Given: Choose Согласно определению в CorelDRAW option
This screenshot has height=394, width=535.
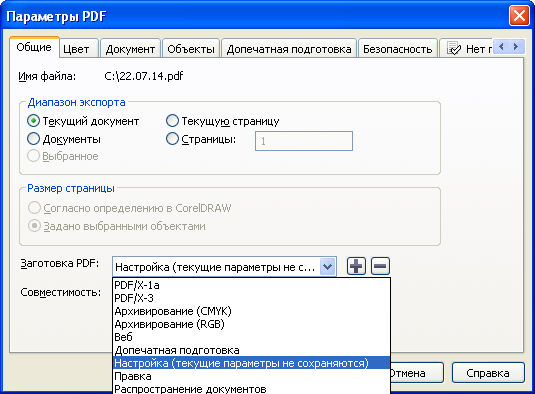Looking at the screenshot, I should (x=34, y=208).
